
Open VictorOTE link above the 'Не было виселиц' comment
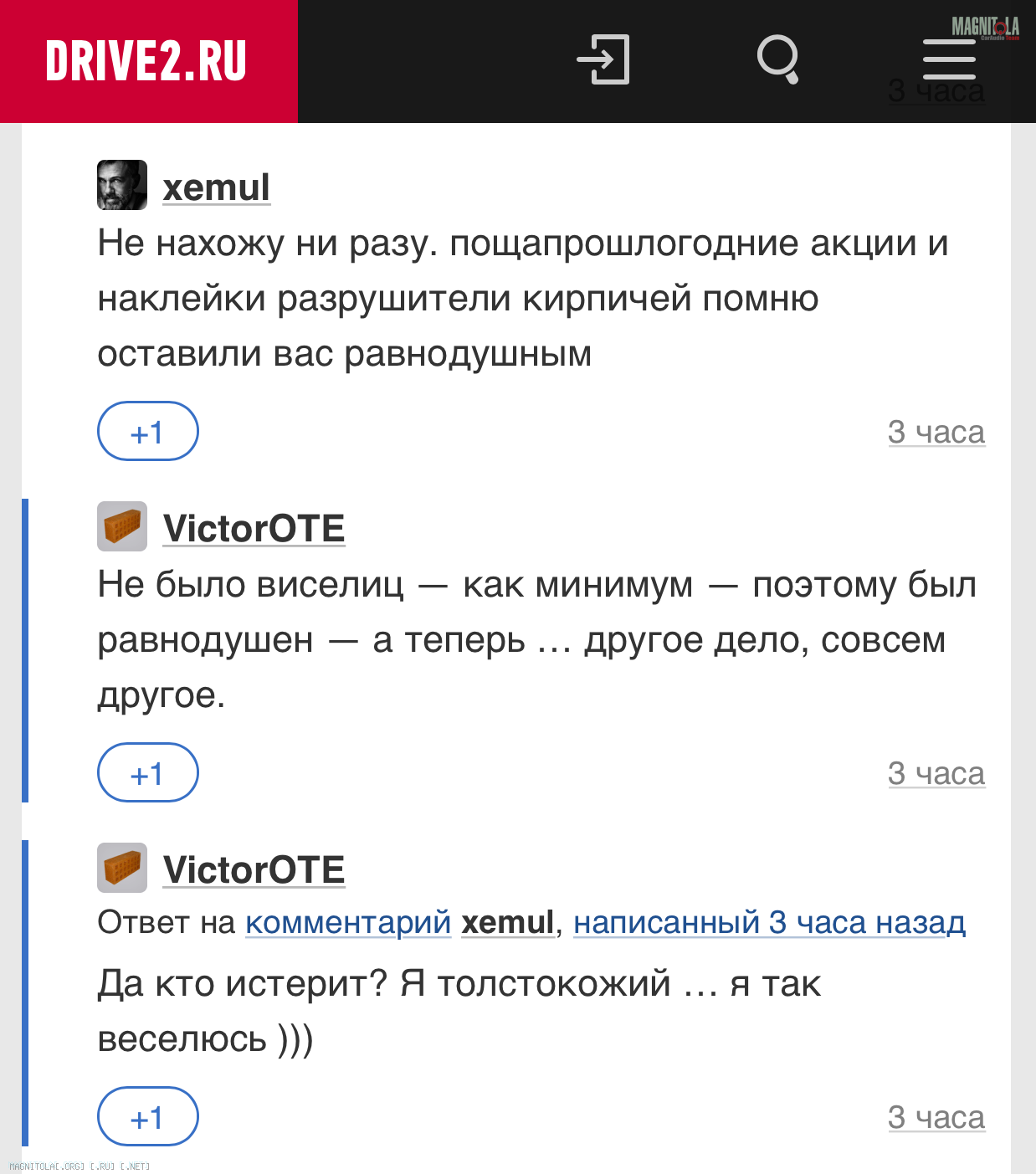(x=254, y=529)
